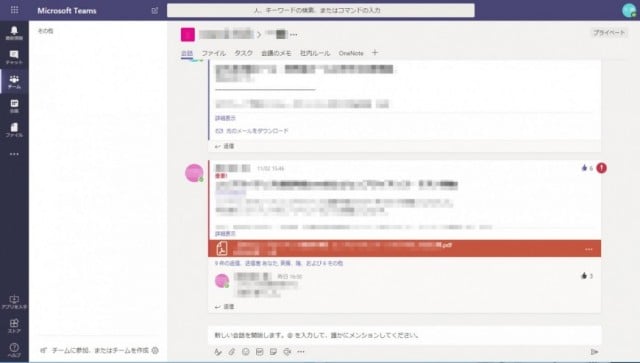Switch to the ファイル tab in channel
Image resolution: width=640 pixels, height=363 pixels.
pos(213,53)
